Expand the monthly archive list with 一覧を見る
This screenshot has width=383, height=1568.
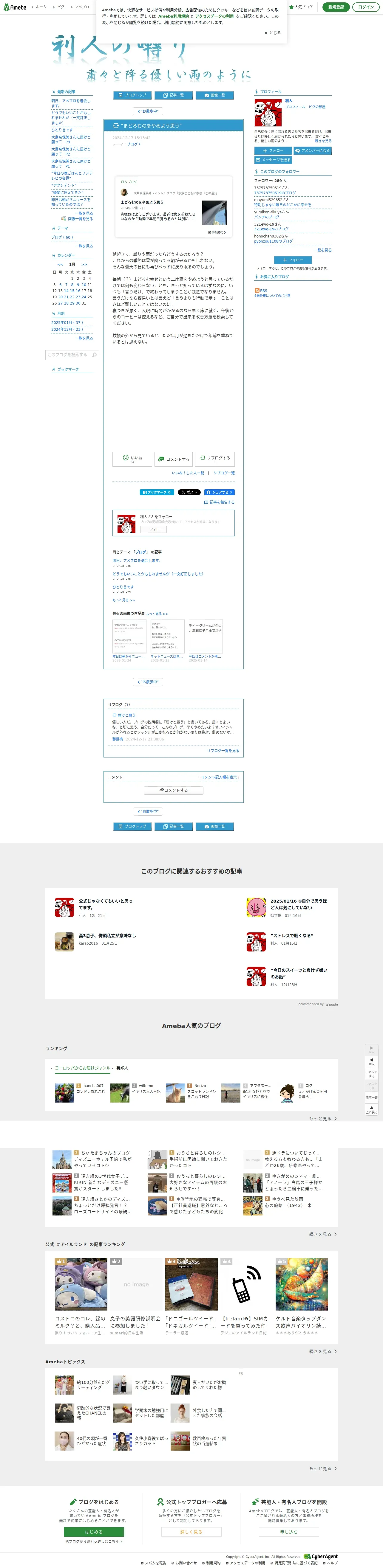click(84, 339)
